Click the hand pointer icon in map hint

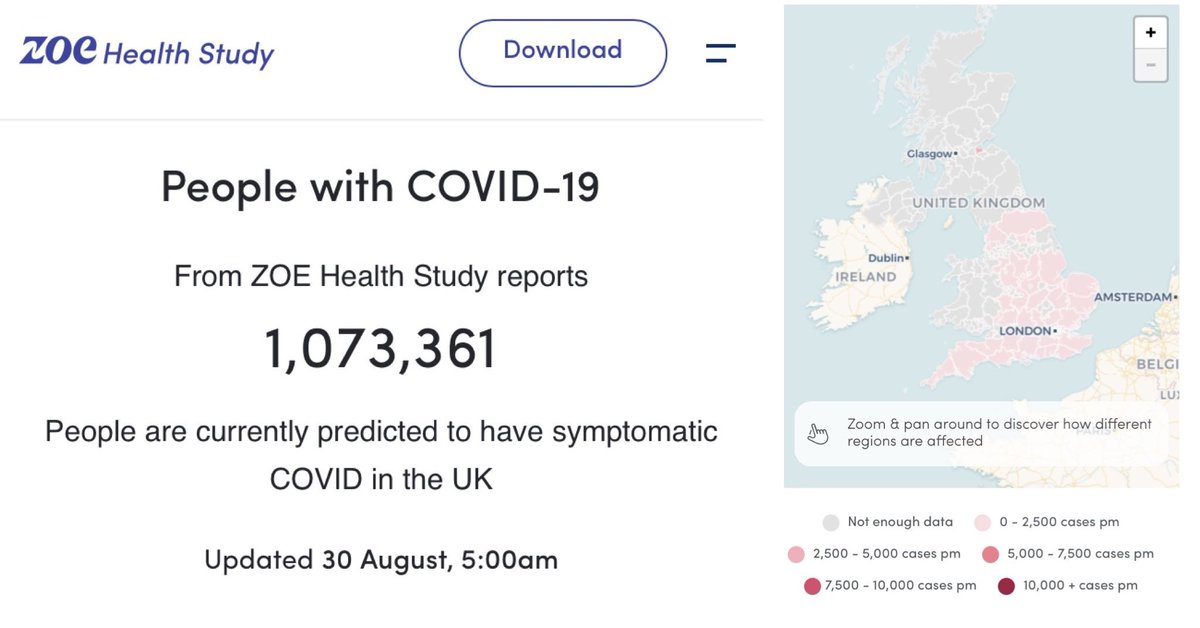pyautogui.click(x=819, y=433)
